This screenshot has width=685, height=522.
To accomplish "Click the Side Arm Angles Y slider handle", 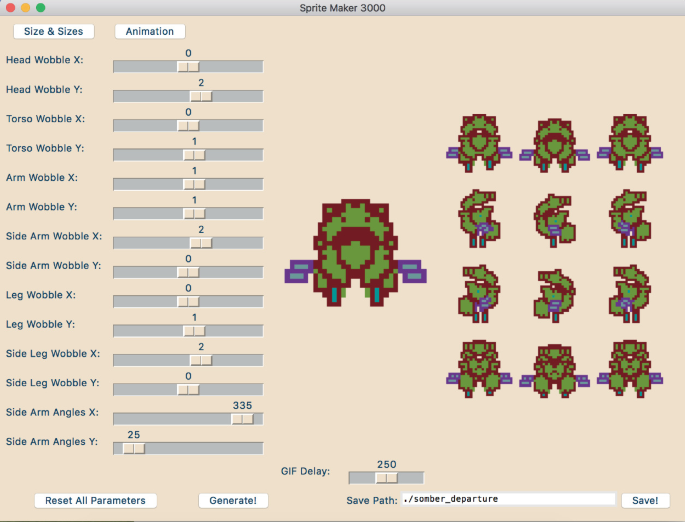I will coord(133,449).
